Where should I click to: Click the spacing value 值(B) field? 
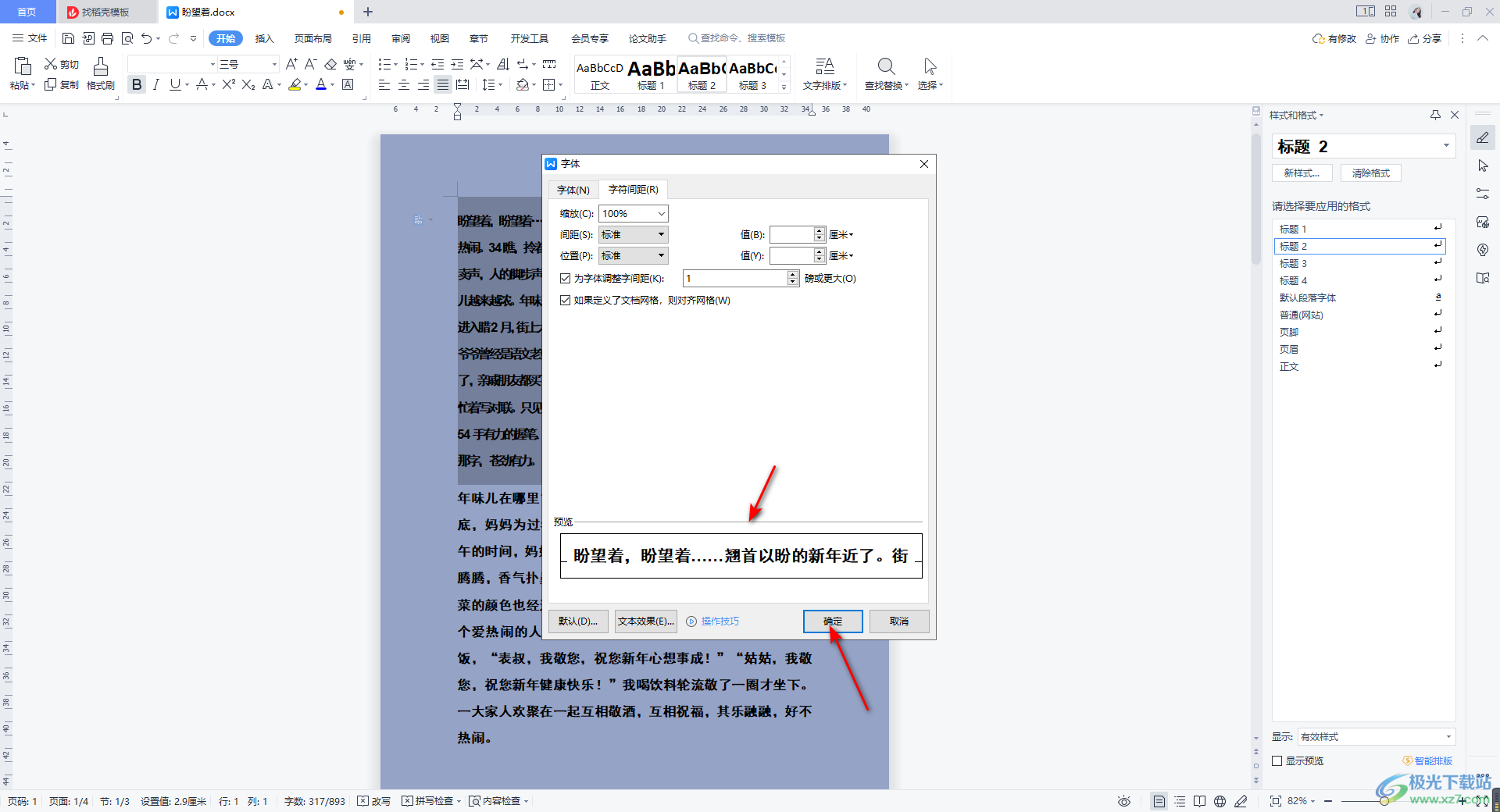point(792,234)
